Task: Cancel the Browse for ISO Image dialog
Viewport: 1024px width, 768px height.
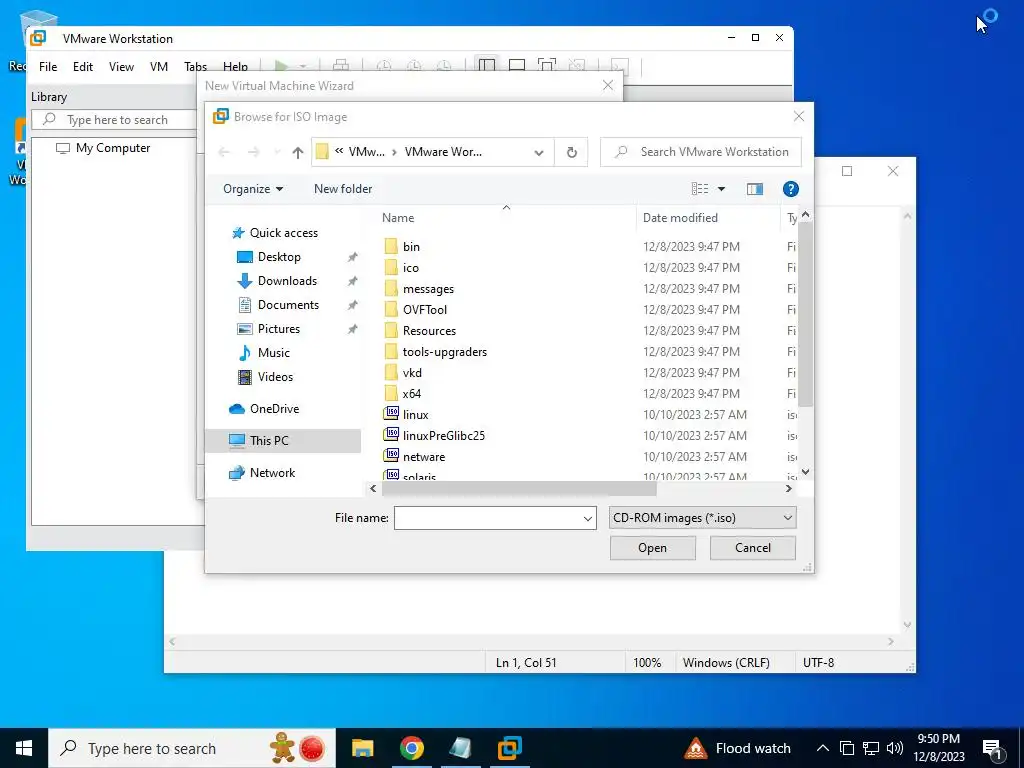Action: coord(752,548)
